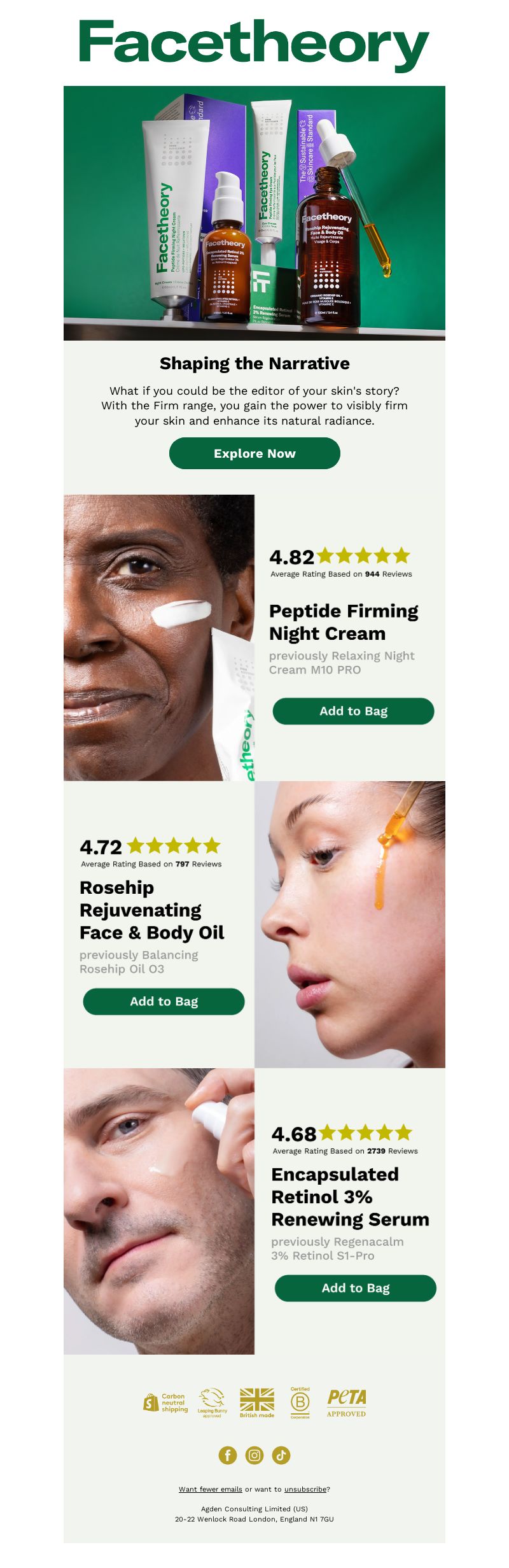The image size is (509, 1568).
Task: Open the Instagram social icon
Action: click(x=254, y=1455)
